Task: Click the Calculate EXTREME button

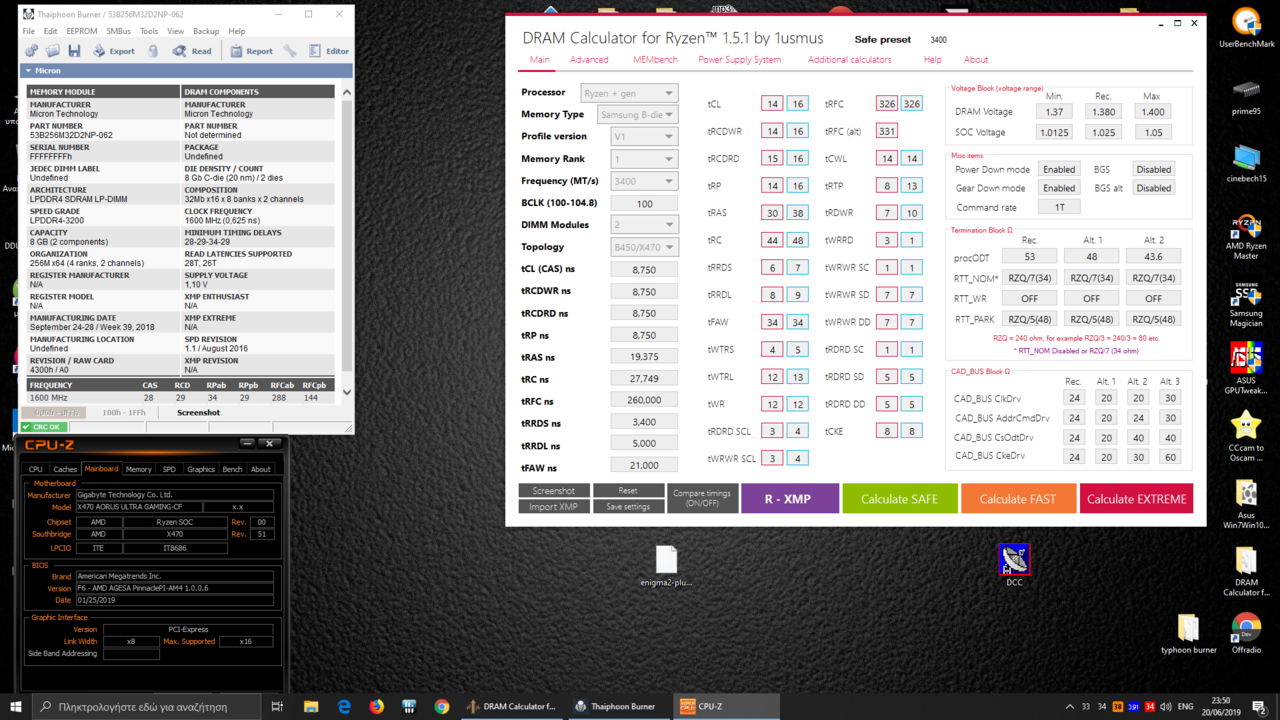Action: 1136,499
